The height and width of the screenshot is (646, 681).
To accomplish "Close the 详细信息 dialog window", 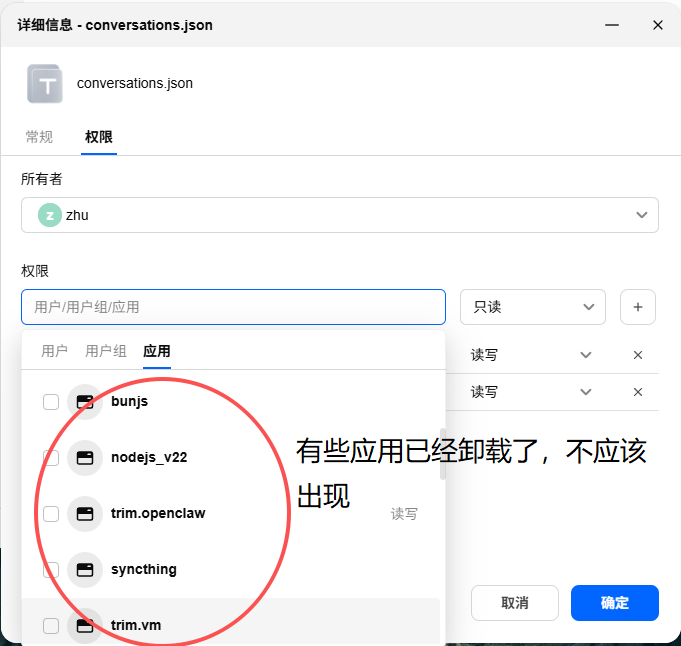I will click(658, 25).
